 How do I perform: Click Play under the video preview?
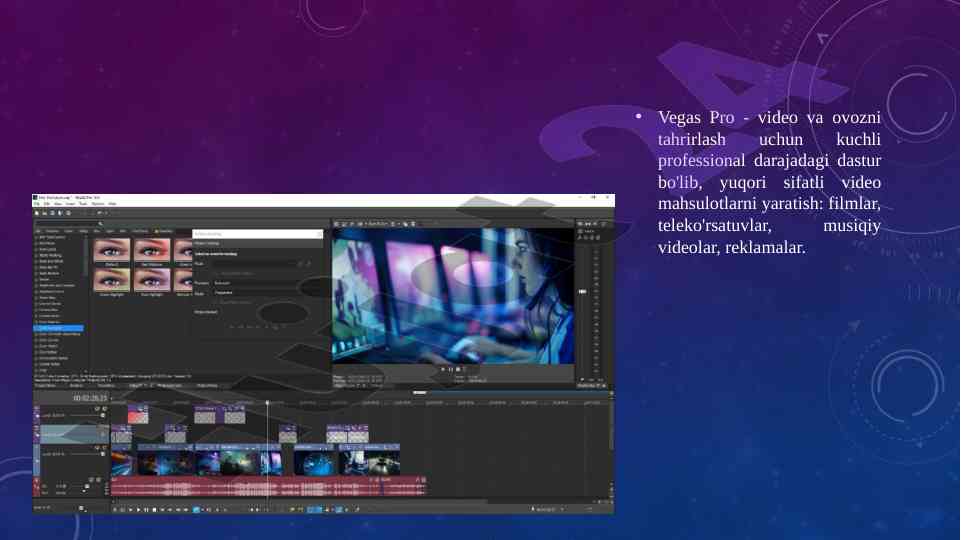[x=443, y=369]
